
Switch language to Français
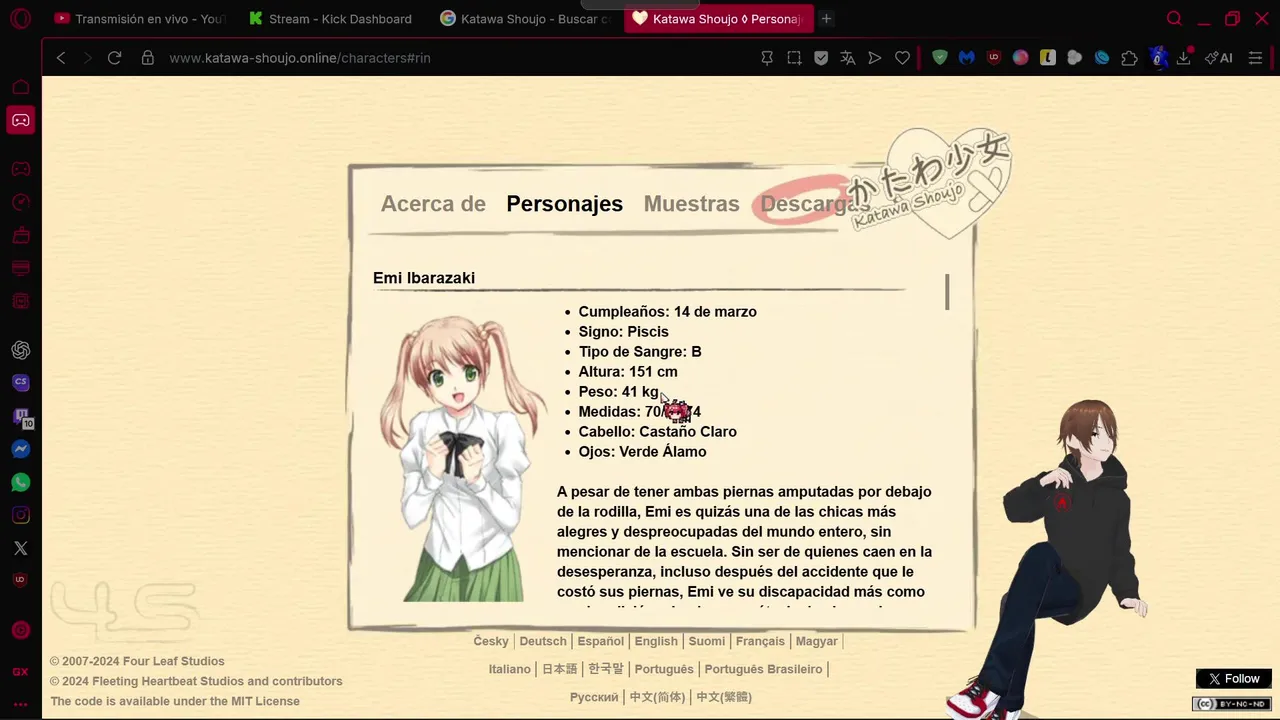[x=760, y=641]
